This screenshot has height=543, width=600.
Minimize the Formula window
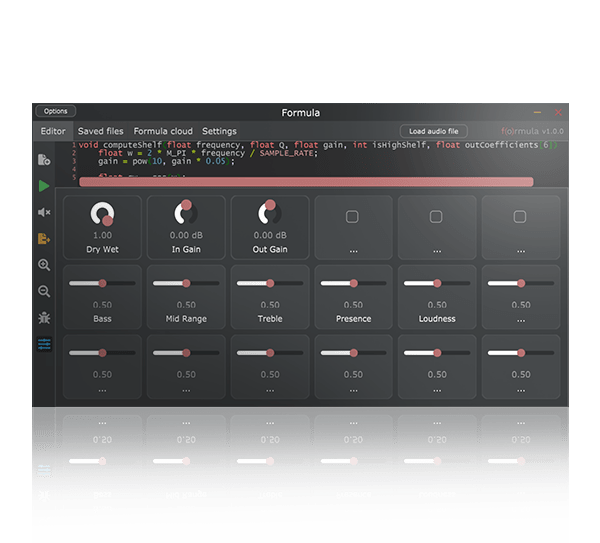537,113
